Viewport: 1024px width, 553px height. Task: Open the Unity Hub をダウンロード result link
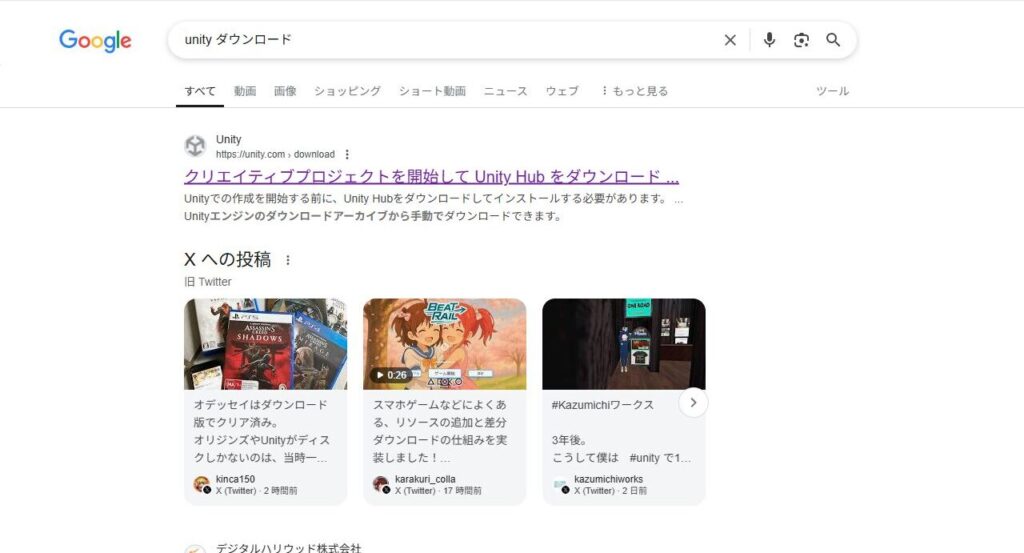coord(432,176)
